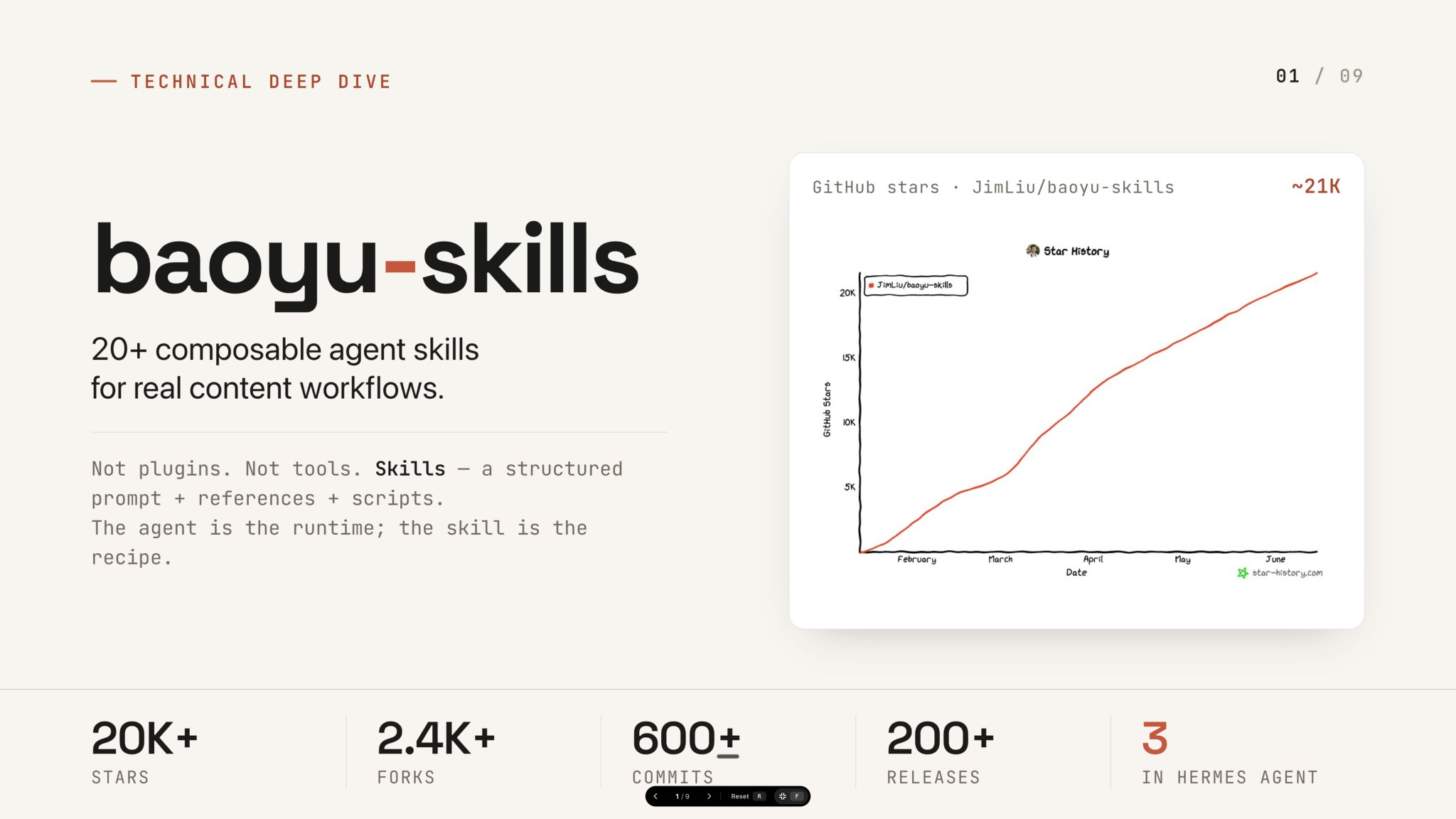Click the baoyu-skills title heading
Viewport: 1456px width, 819px height.
pyautogui.click(x=366, y=261)
